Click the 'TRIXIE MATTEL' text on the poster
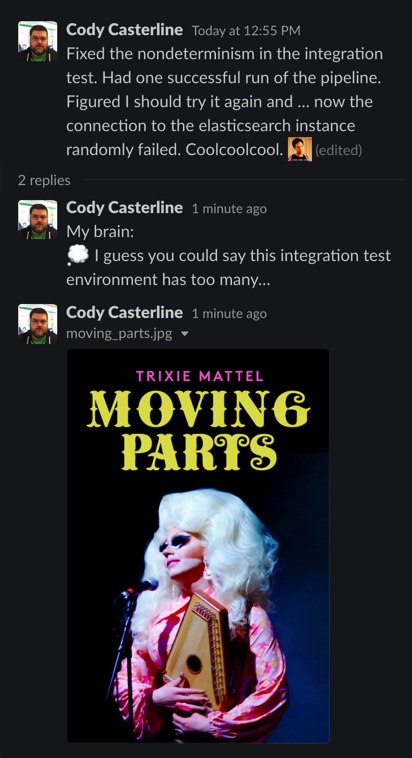 [200, 376]
